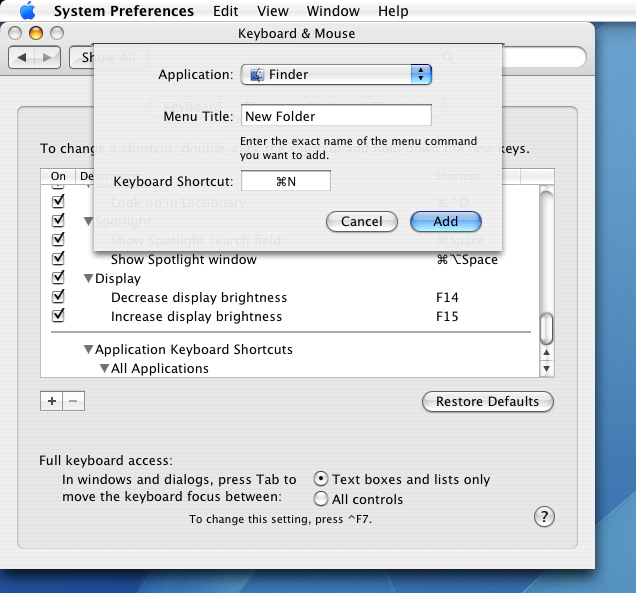Screen dimensions: 636x593
Task: Click the shortcut list scrollbar thumb
Action: [546, 328]
